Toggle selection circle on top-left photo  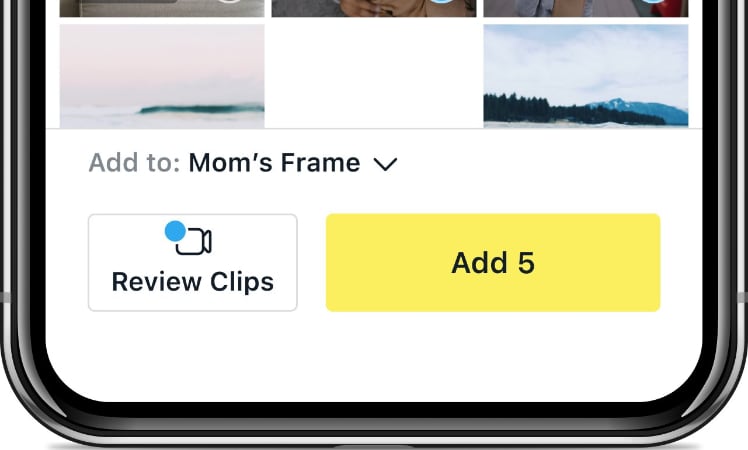229,3
